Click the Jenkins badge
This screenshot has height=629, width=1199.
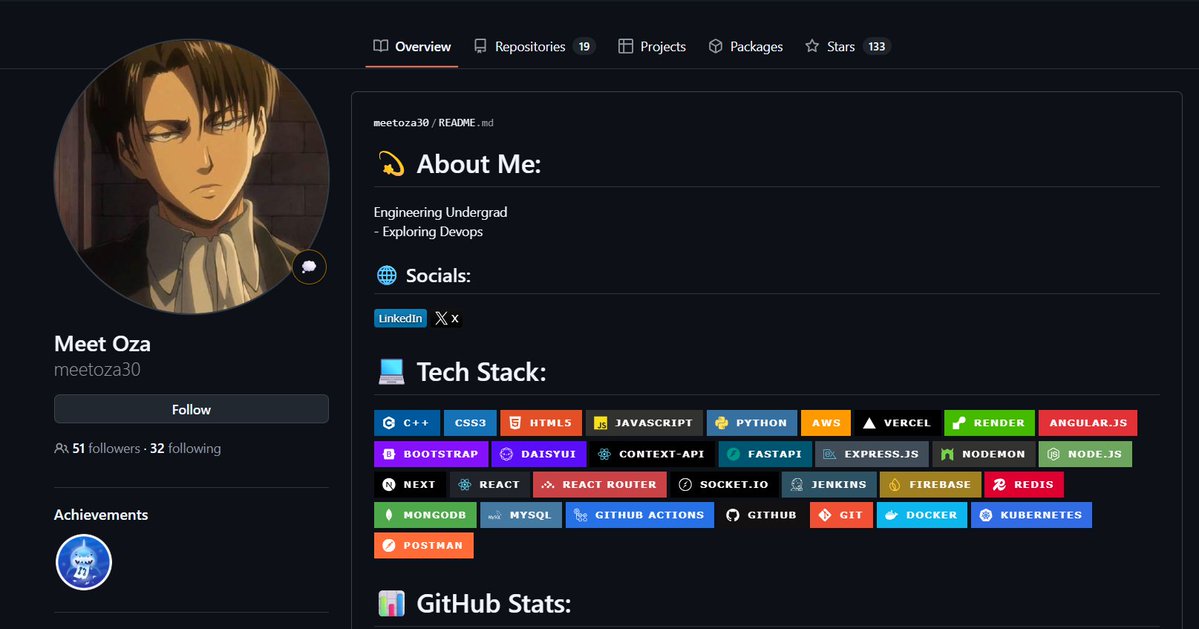(x=829, y=485)
